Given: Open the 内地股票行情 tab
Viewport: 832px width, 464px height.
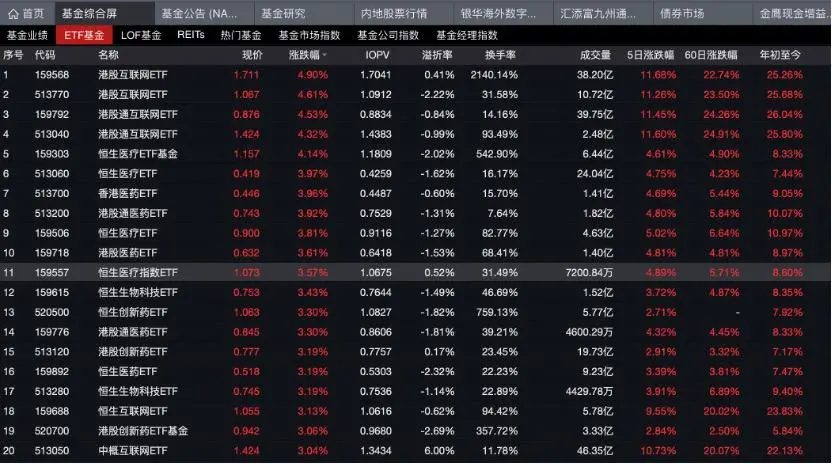Looking at the screenshot, I should [x=393, y=14].
